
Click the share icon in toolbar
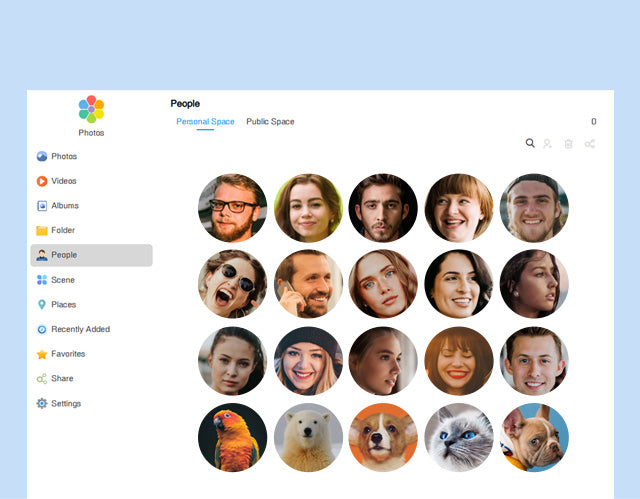590,144
